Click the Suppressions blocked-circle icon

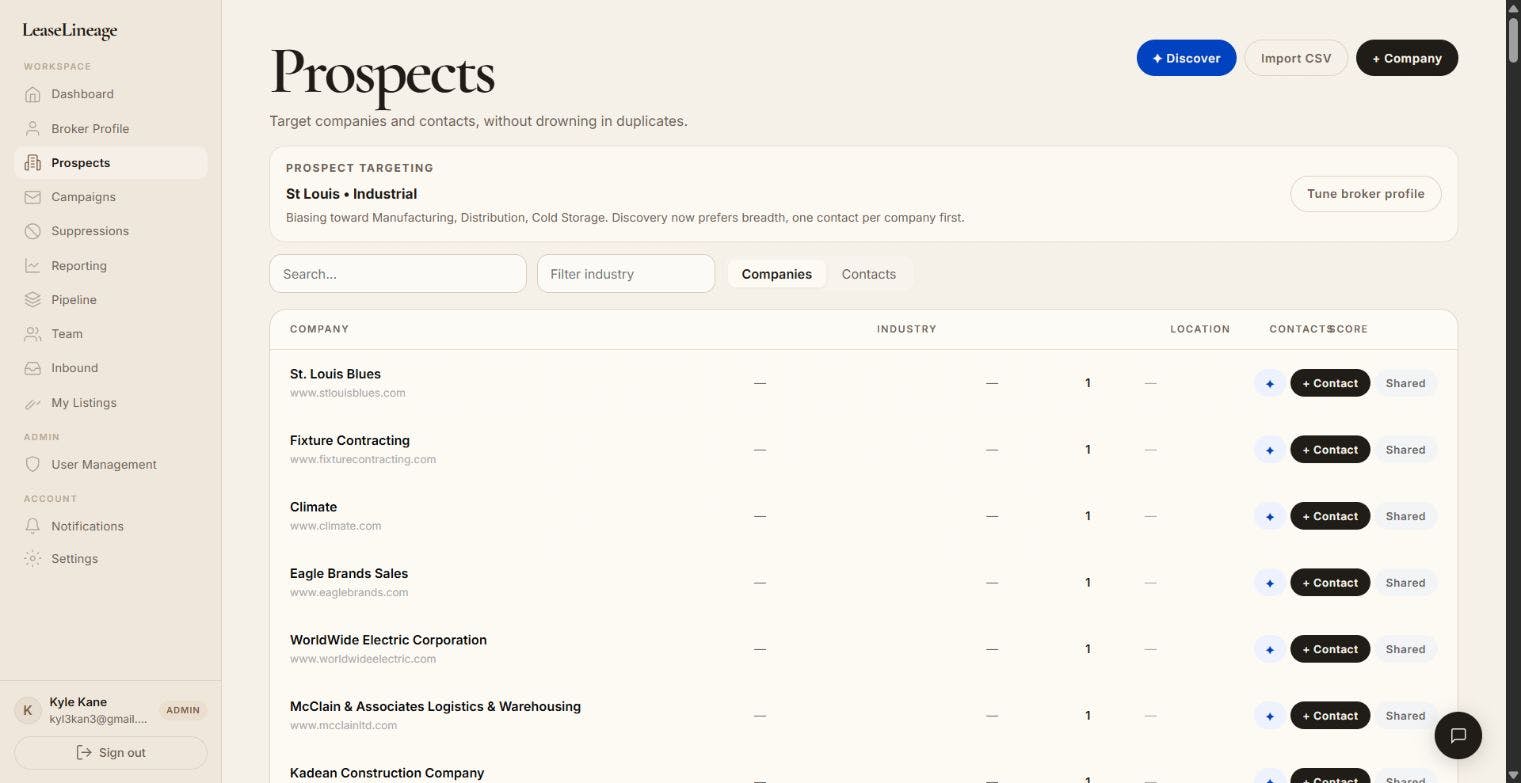(x=33, y=231)
